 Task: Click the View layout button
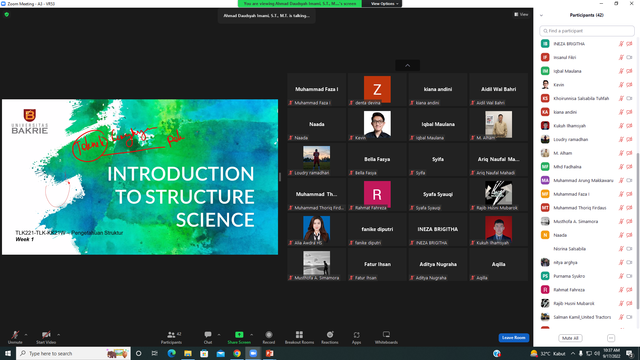pyautogui.click(x=521, y=14)
